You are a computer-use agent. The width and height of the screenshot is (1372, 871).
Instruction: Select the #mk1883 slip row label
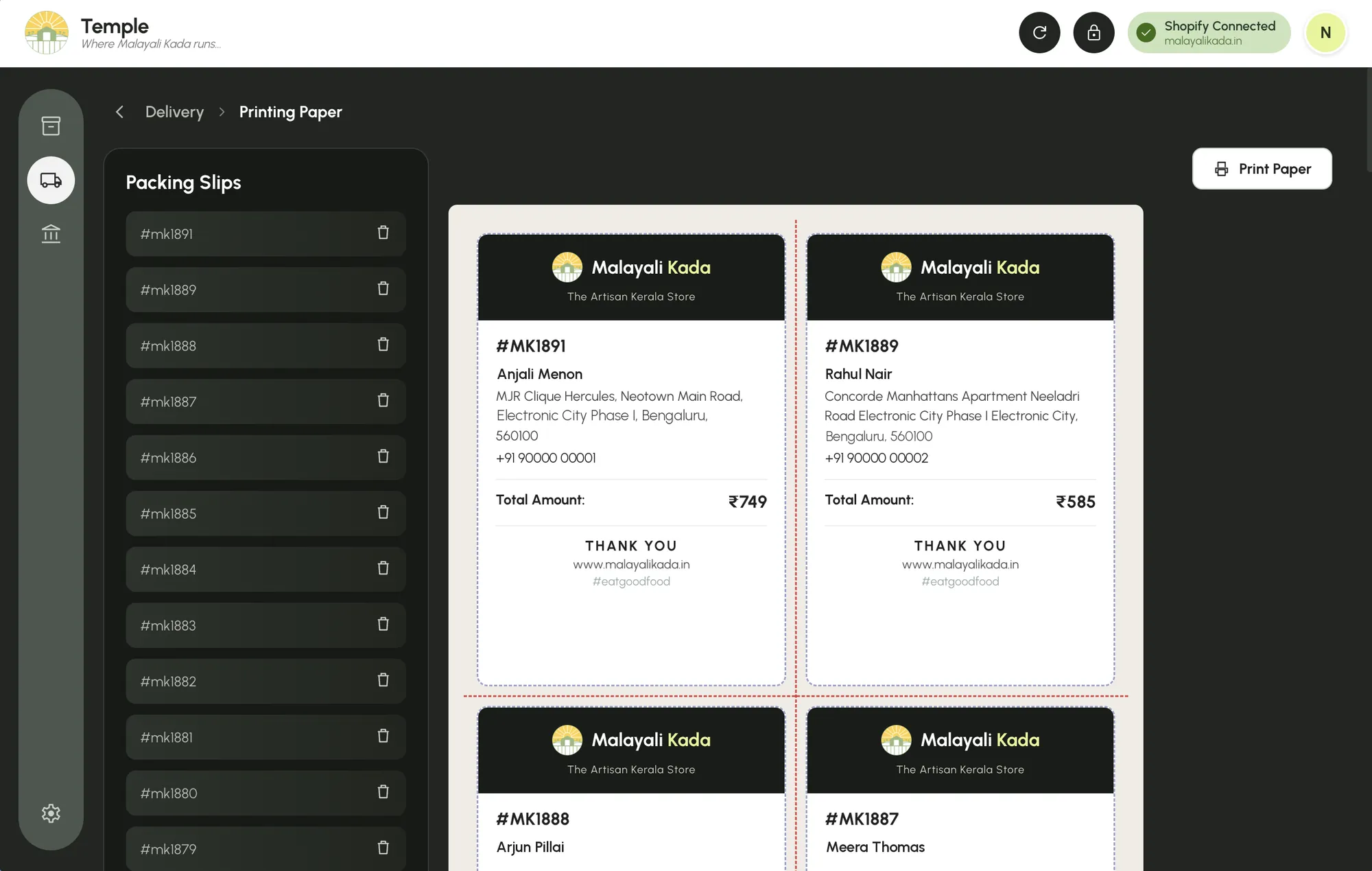(x=168, y=625)
